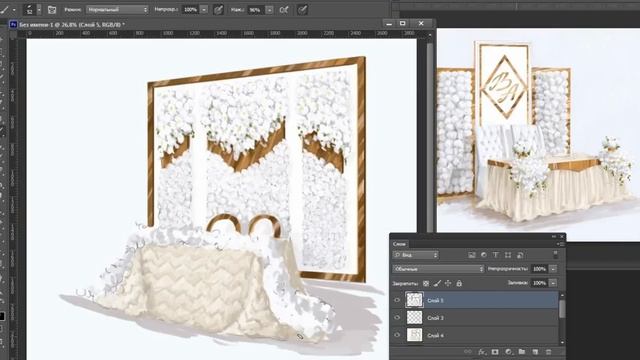
Task: Select the middle transparent layer thumbnail
Action: click(x=414, y=318)
